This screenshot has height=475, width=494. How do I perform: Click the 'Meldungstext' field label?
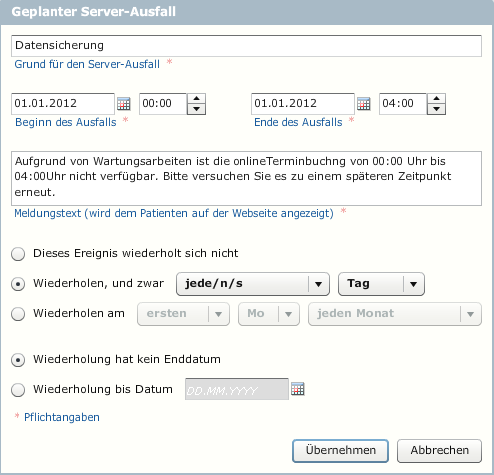click(x=174, y=213)
